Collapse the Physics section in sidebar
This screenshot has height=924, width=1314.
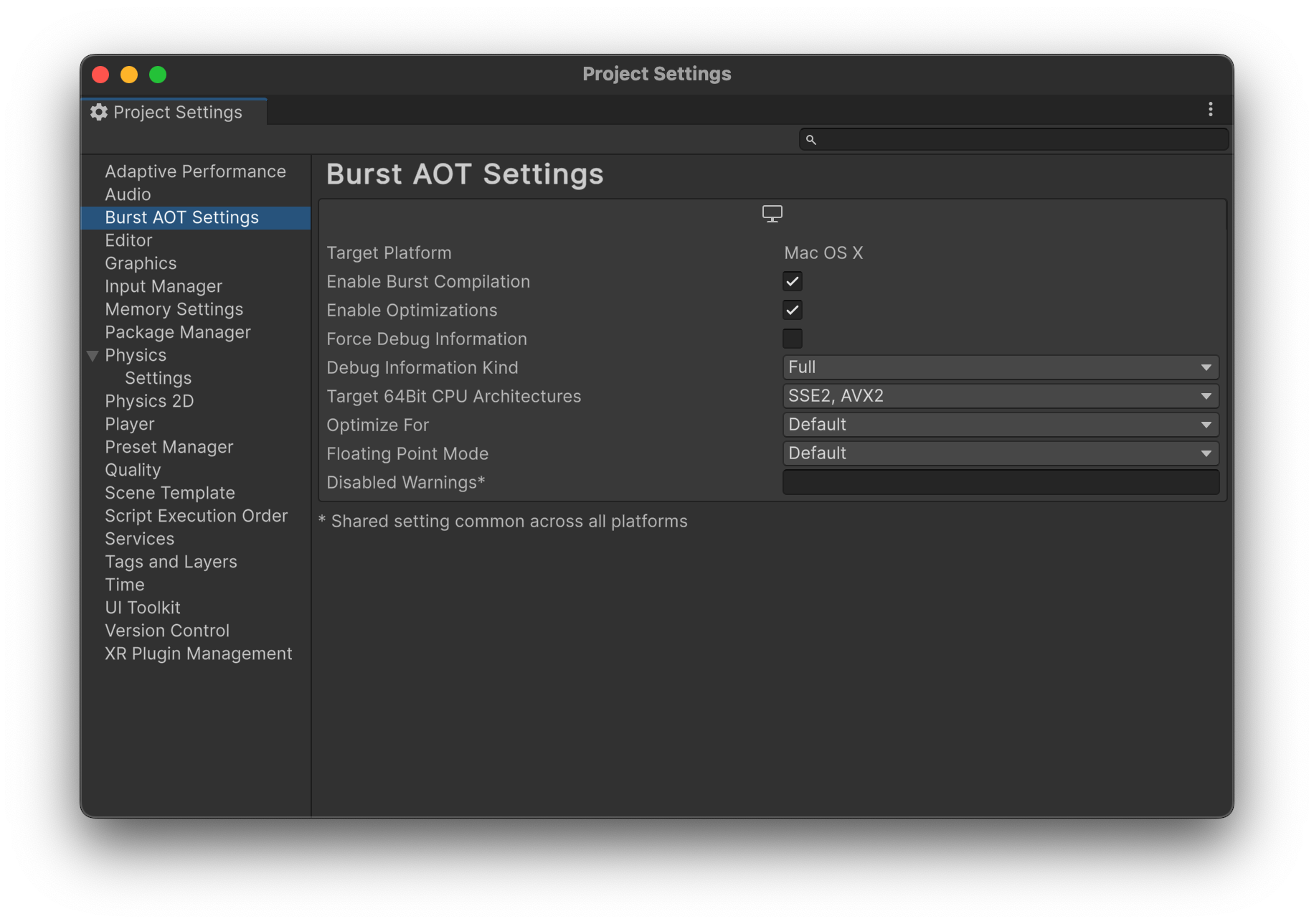(92, 354)
